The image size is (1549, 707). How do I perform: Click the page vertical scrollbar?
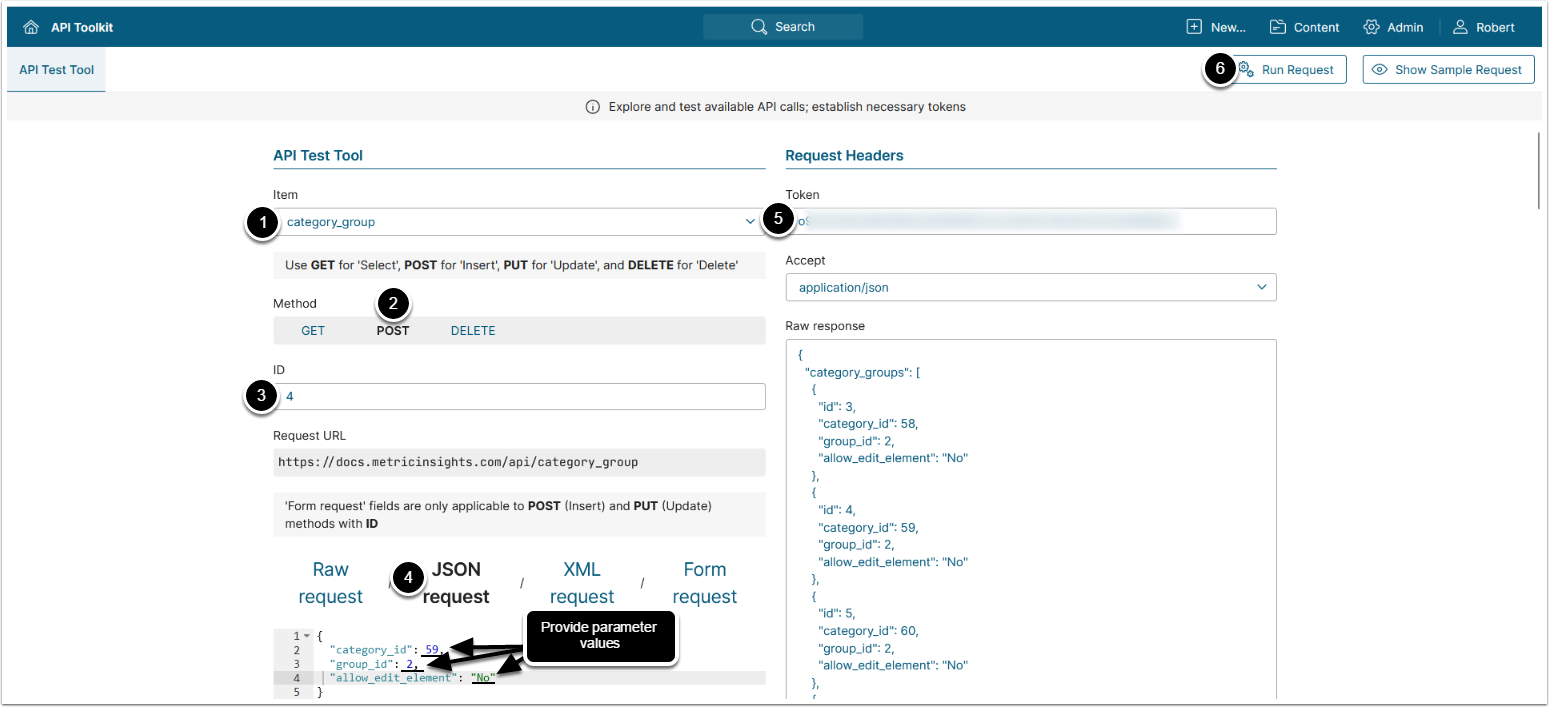[x=1541, y=170]
